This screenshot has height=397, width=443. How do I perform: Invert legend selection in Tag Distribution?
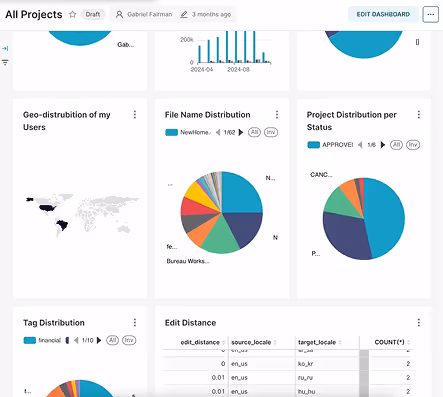[129, 340]
